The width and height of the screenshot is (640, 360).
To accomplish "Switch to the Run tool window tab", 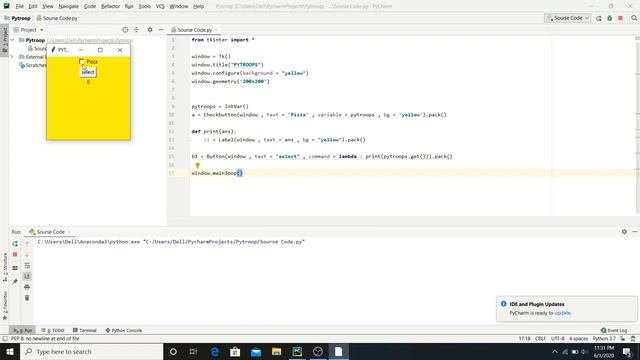I will click(22, 330).
